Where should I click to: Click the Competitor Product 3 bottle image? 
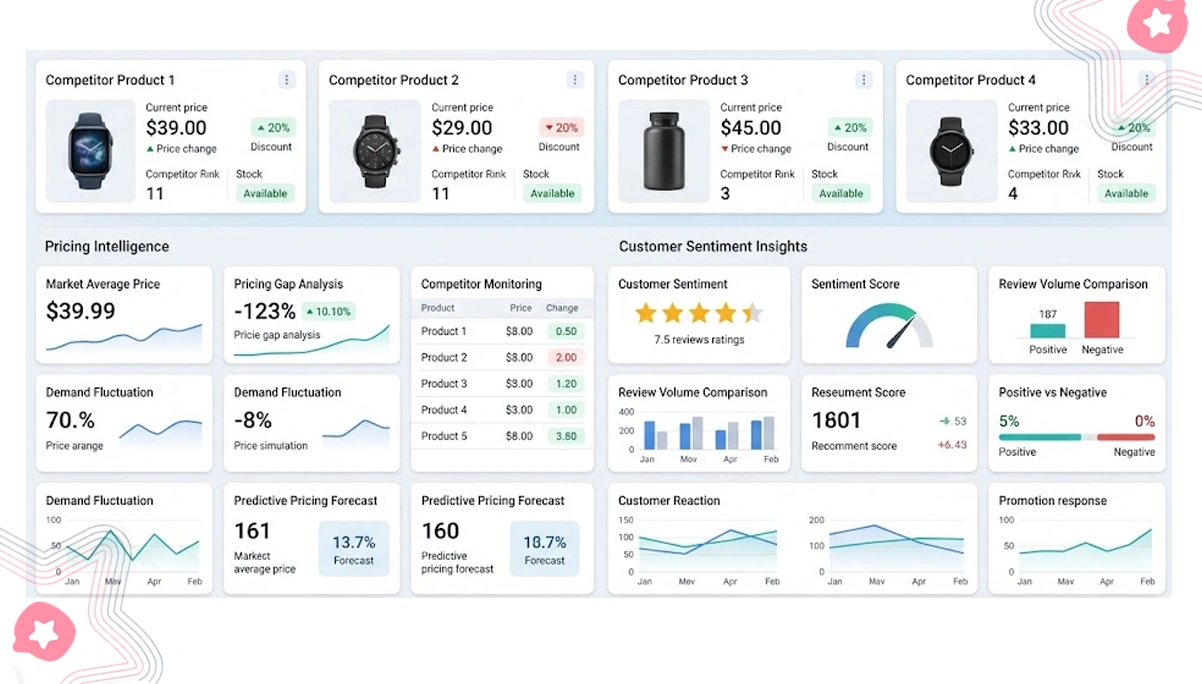coord(664,151)
